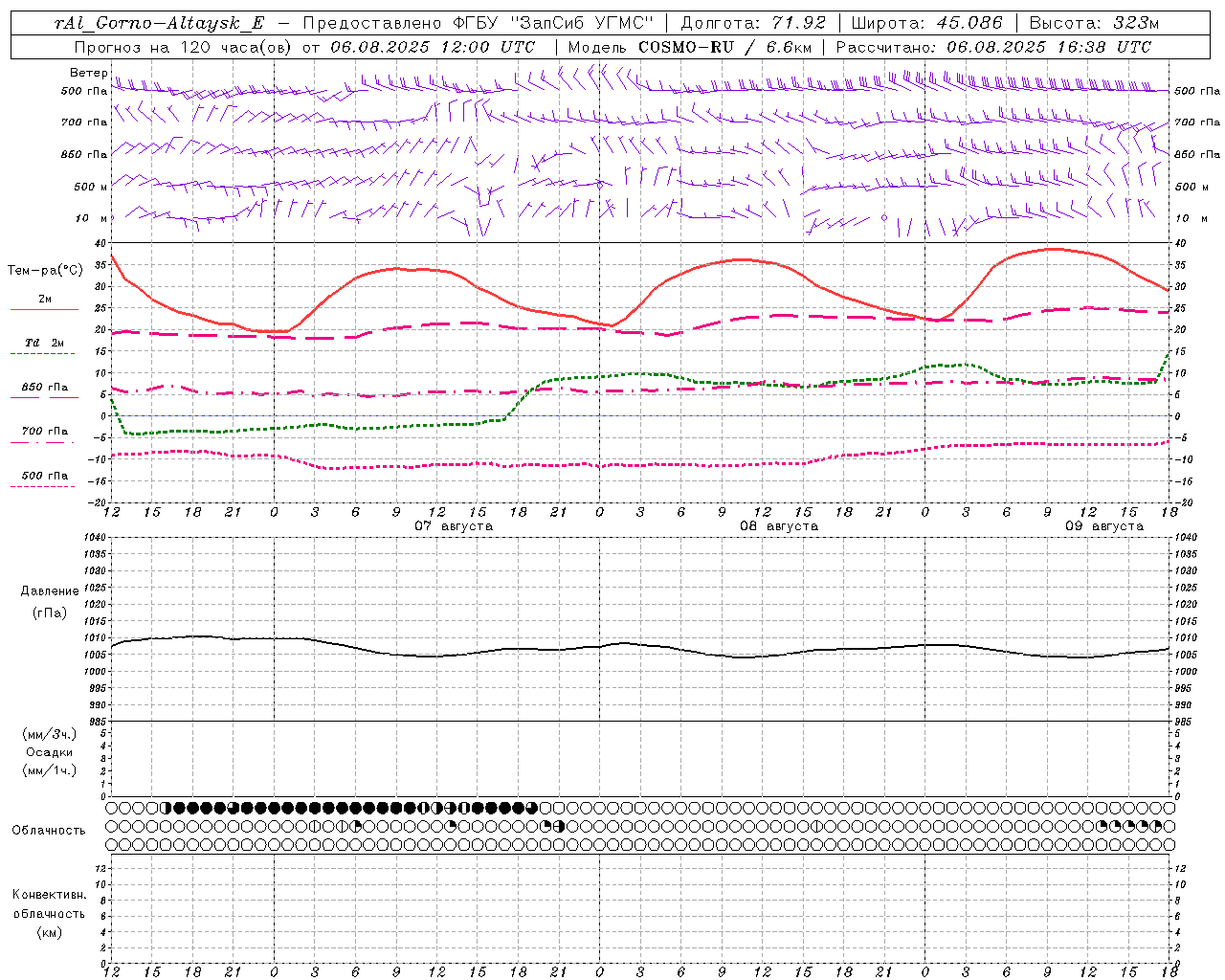Select the 'Высота: 323м' header field
Screen dimensions: 1225x980
click(1095, 23)
